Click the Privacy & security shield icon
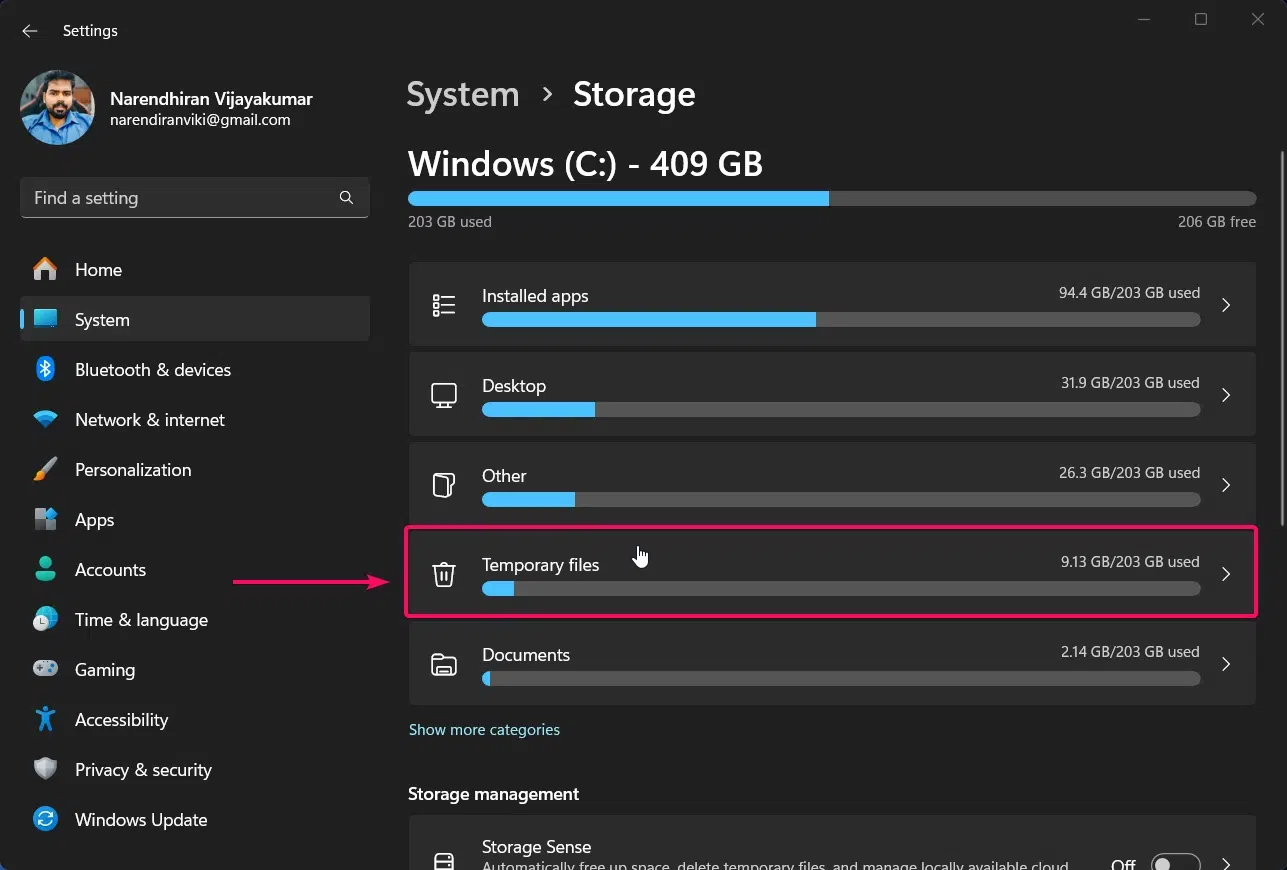 pyautogui.click(x=45, y=769)
